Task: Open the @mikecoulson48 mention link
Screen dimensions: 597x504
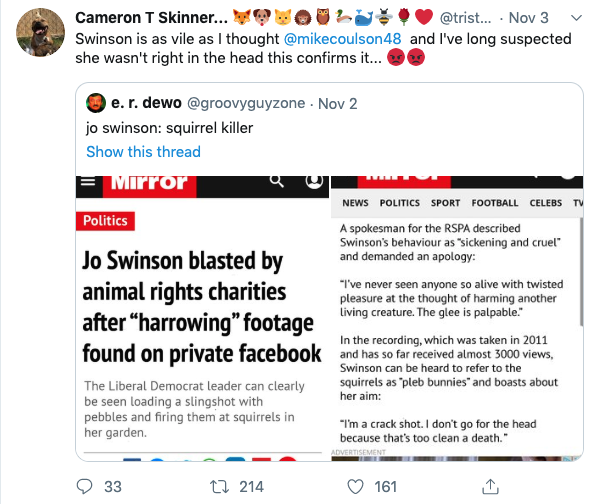Action: [x=342, y=39]
